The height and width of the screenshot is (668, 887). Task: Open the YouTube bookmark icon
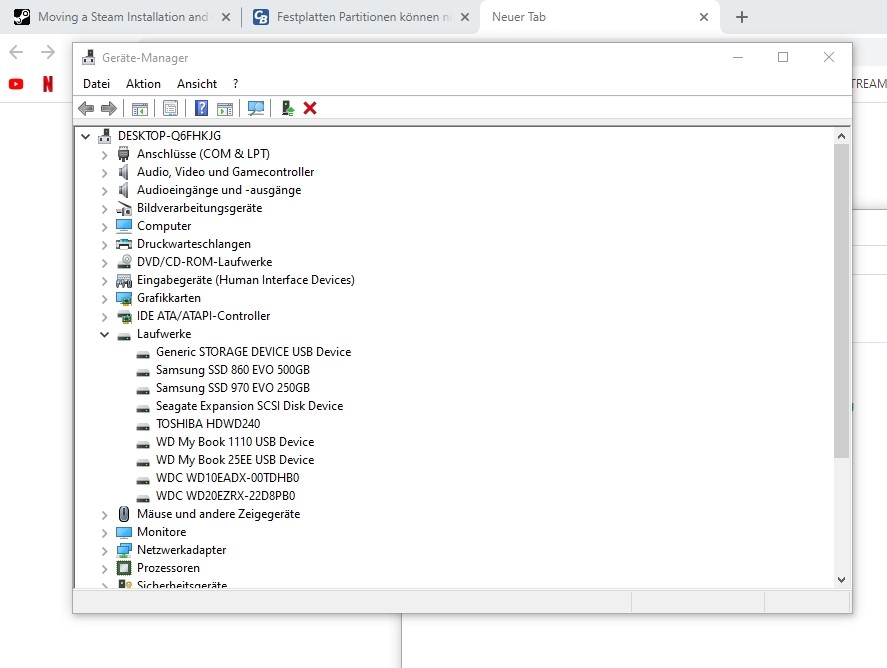16,84
